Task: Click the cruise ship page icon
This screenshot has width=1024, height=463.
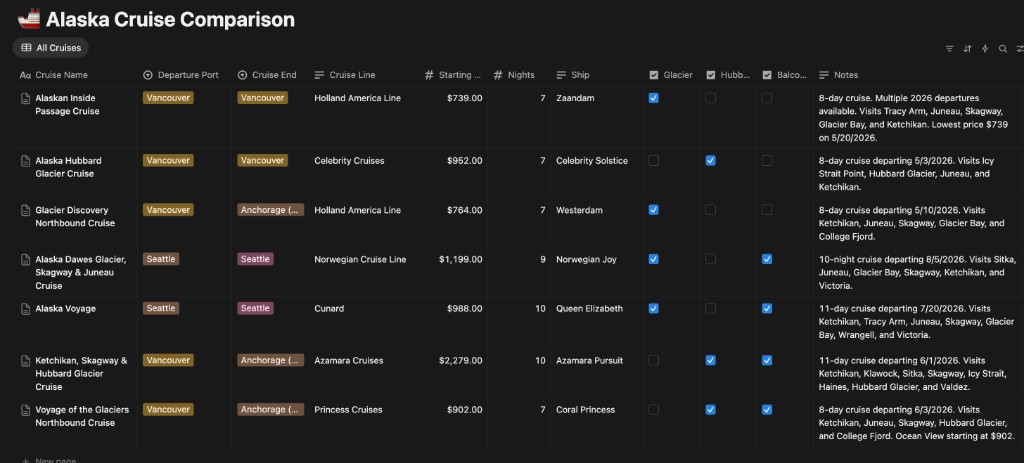Action: pos(29,20)
